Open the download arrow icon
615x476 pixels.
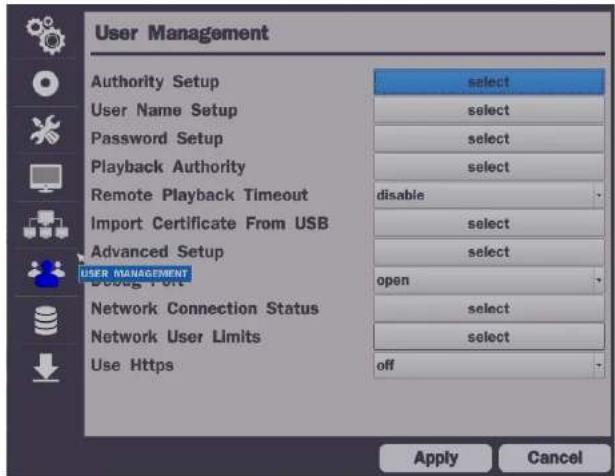click(x=46, y=367)
